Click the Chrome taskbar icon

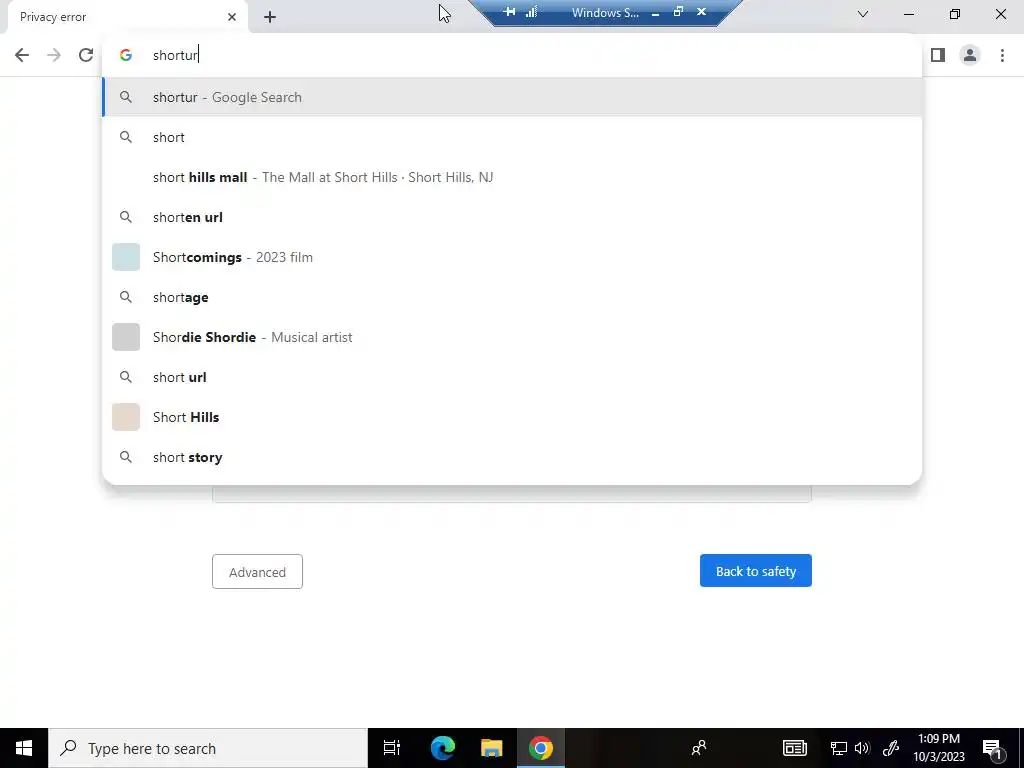541,748
